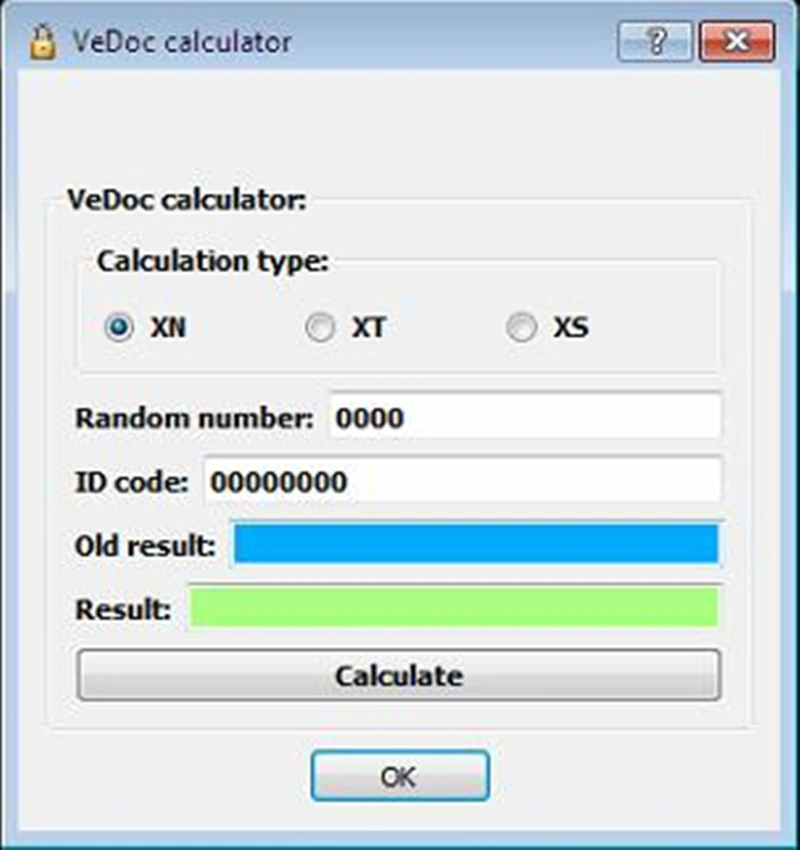Click the "VeDoc calculator" window title text
This screenshot has width=800, height=850.
pos(182,43)
